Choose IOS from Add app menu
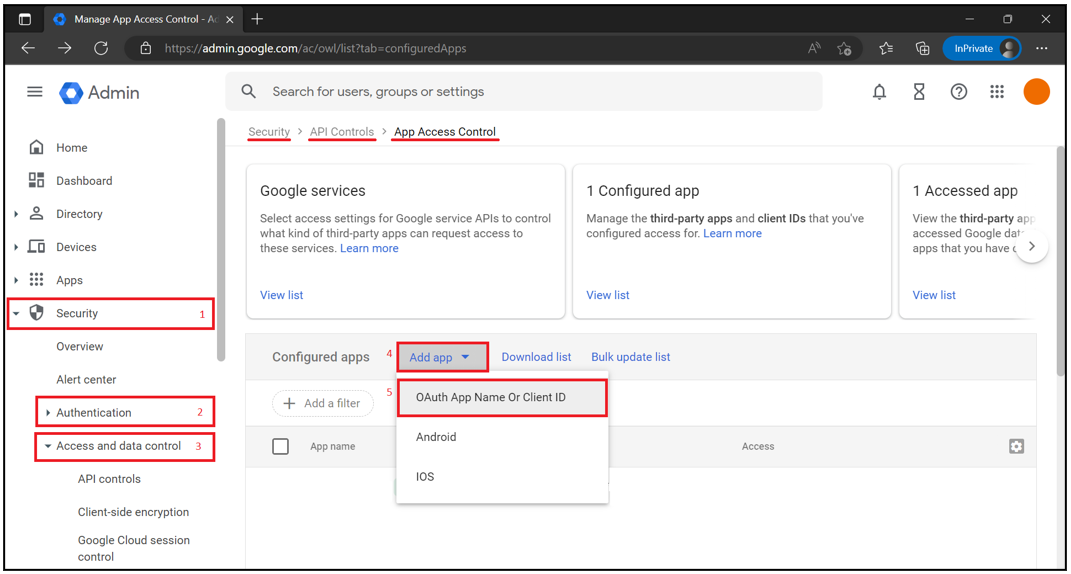Viewport: 1071px width, 574px height. pyautogui.click(x=502, y=476)
